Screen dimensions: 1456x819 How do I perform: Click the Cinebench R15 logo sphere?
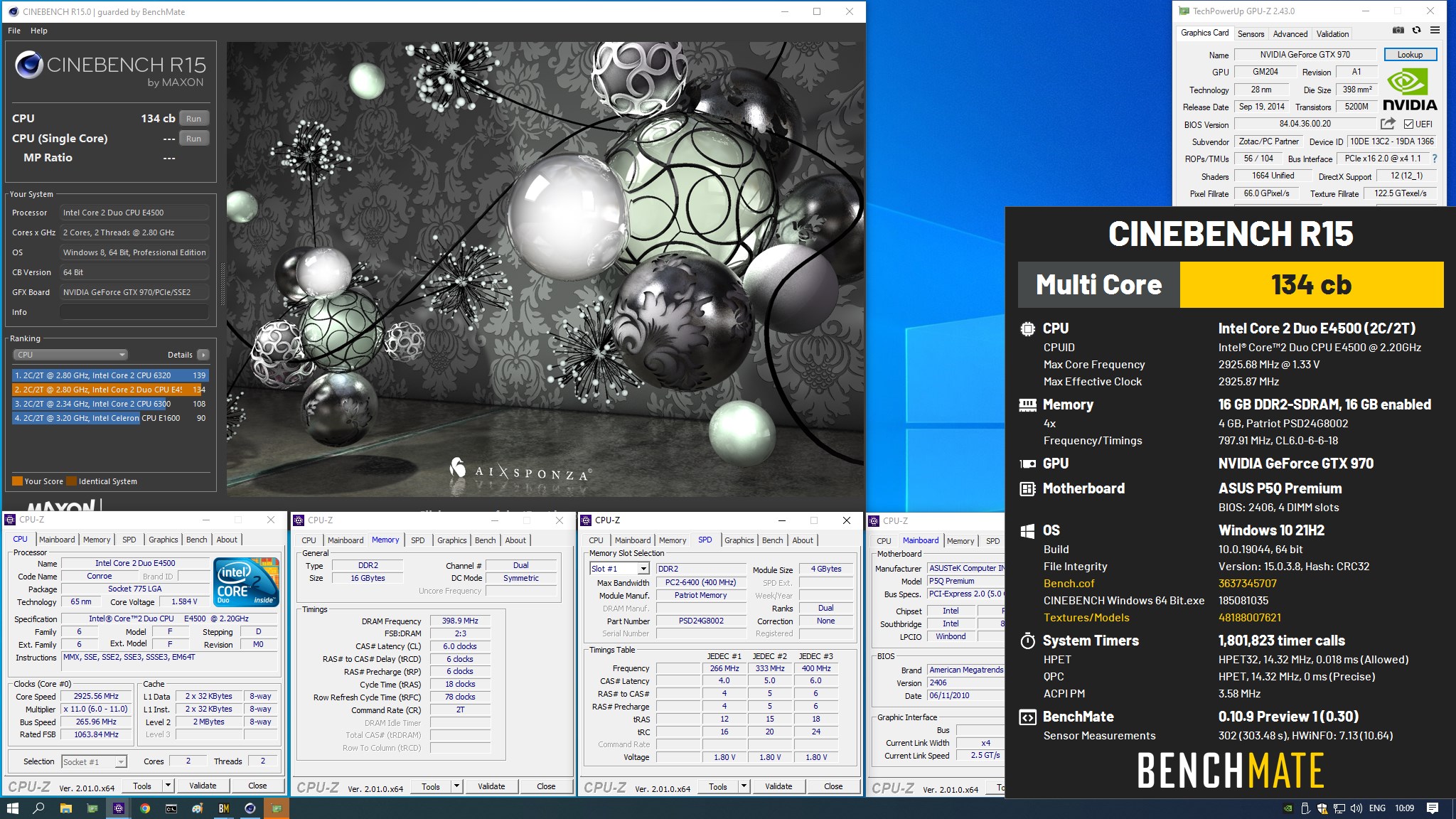(x=29, y=65)
